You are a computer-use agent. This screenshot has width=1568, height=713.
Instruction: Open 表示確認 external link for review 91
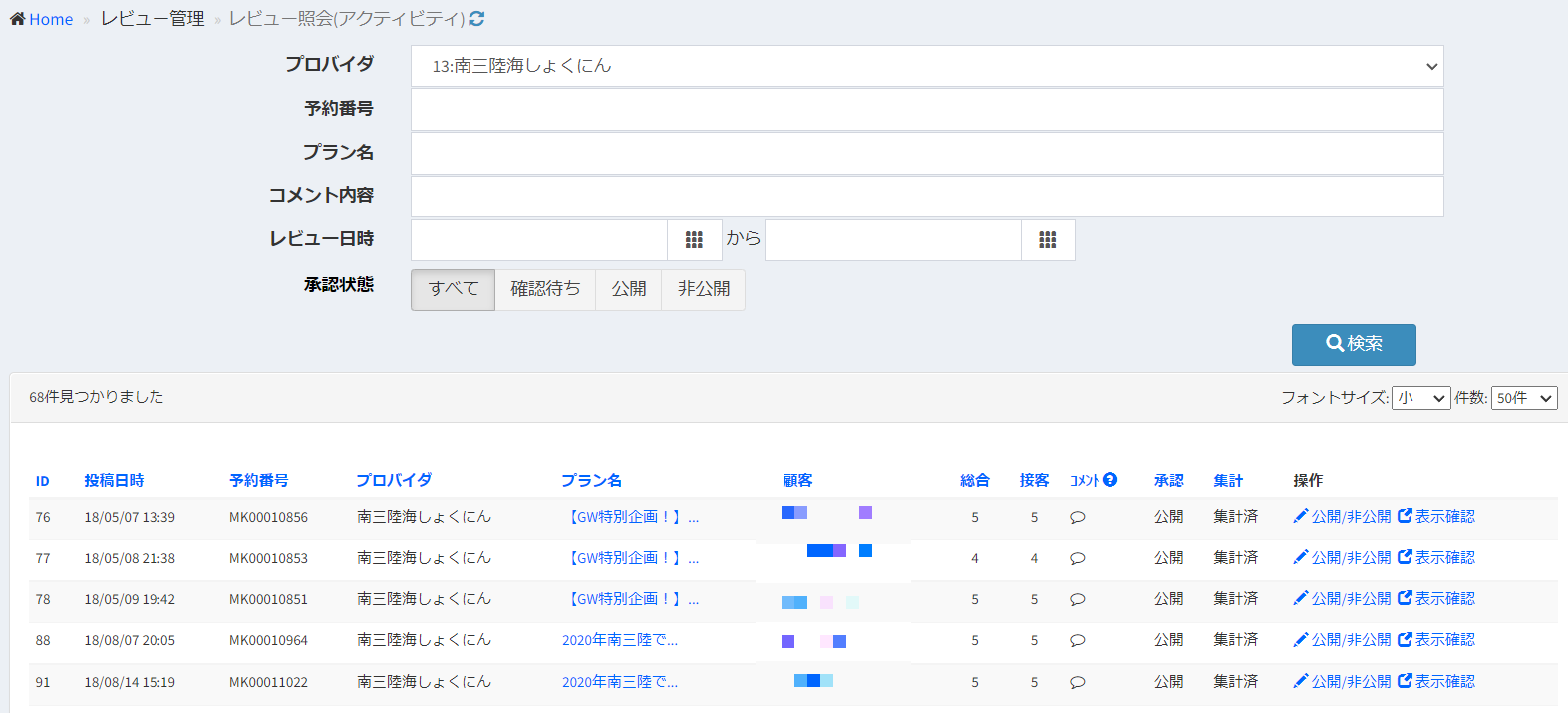(x=1436, y=682)
